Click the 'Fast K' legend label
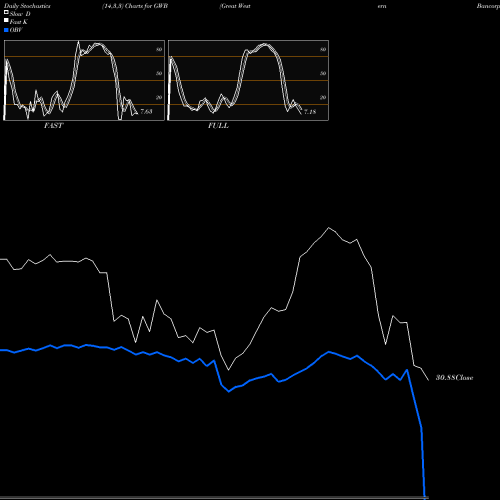The image size is (500, 500). tap(19, 22)
